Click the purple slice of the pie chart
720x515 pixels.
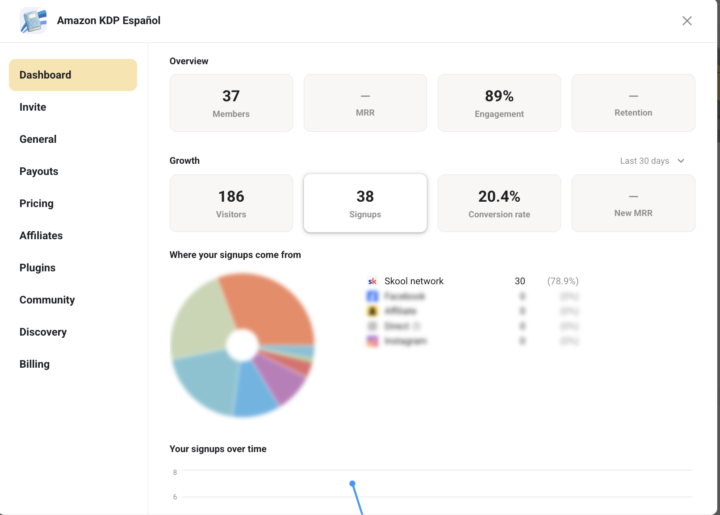click(281, 379)
